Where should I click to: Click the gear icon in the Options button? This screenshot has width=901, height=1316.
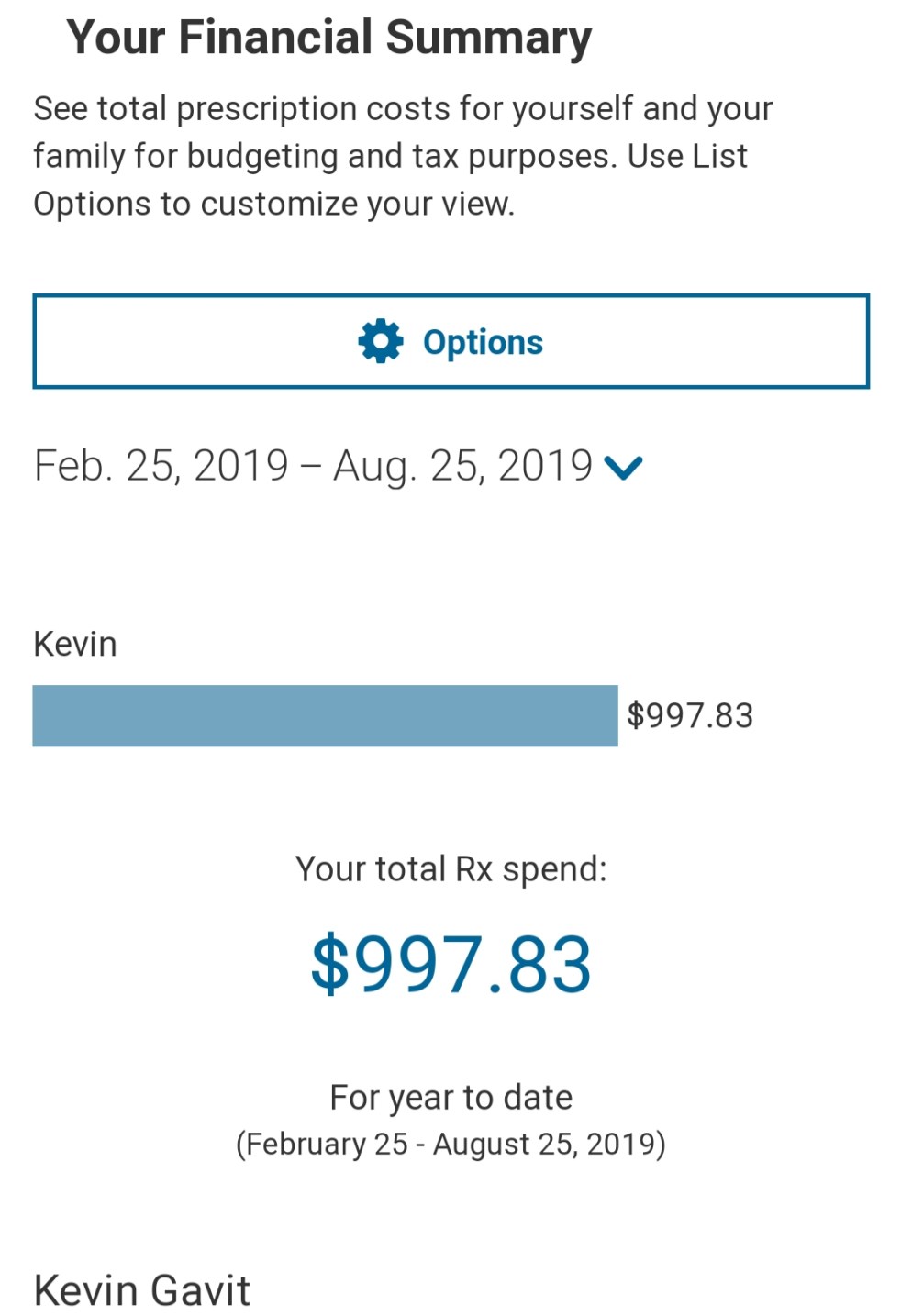380,342
